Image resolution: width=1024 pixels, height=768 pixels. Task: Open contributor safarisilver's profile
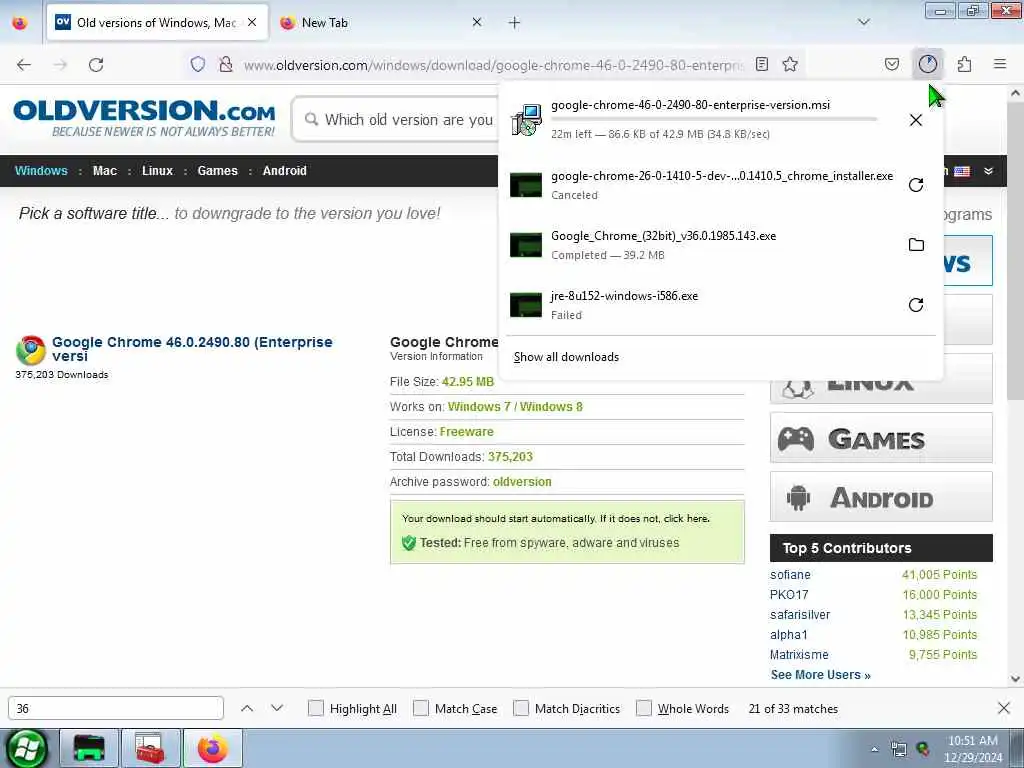tap(800, 615)
